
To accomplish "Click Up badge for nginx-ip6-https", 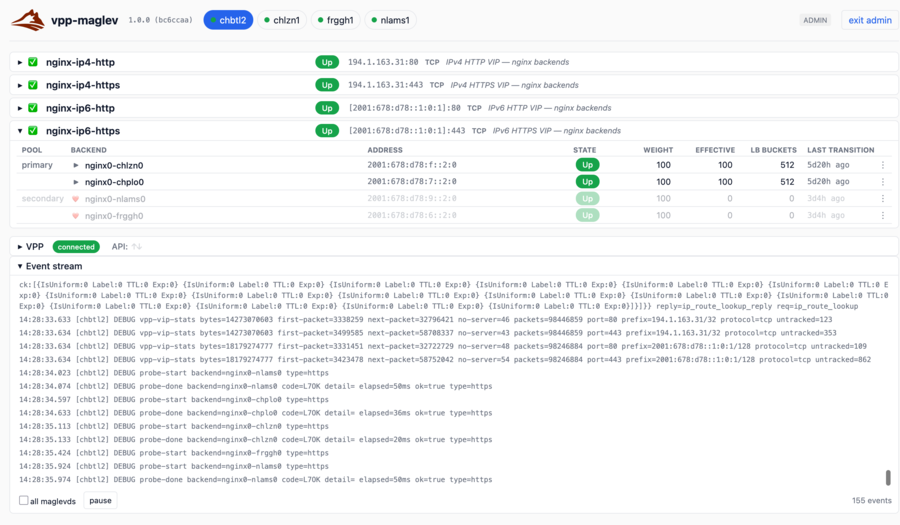I will click(x=327, y=131).
